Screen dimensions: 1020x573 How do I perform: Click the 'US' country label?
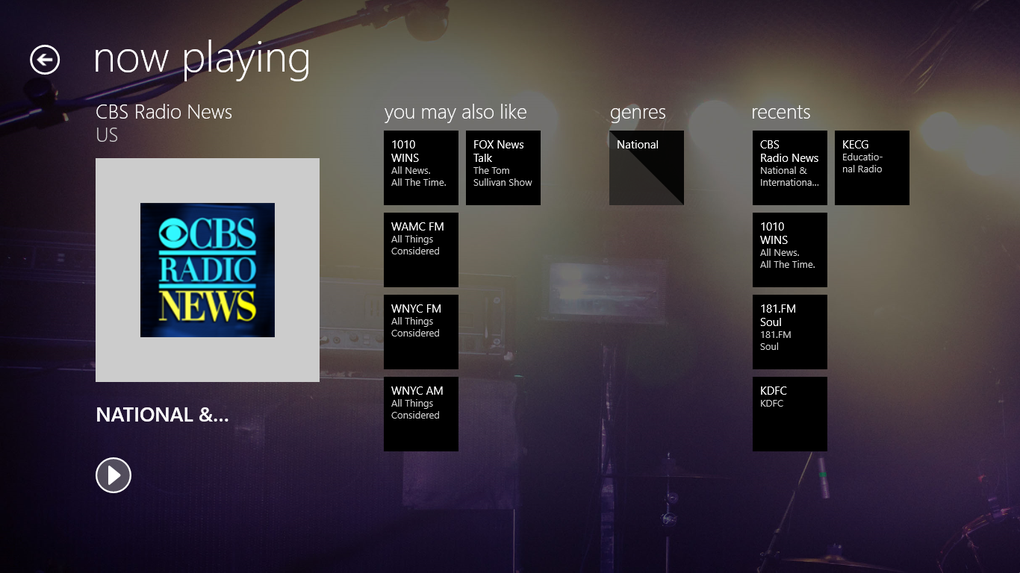tap(107, 135)
